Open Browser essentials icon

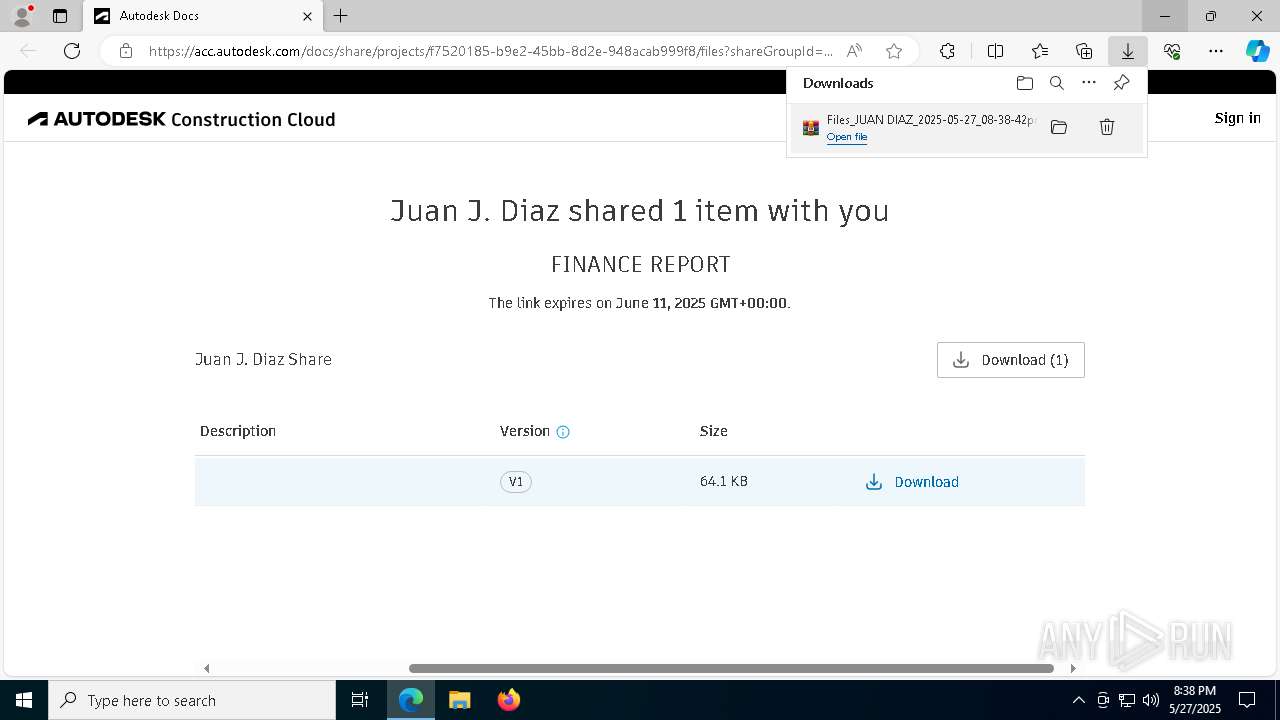point(1172,51)
